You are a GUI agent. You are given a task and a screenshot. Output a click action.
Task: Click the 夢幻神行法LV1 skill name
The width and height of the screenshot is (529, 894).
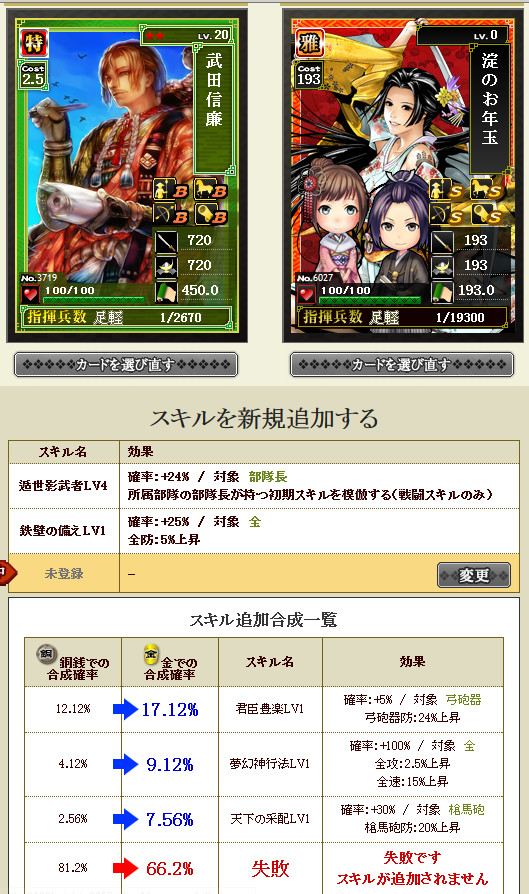click(270, 763)
